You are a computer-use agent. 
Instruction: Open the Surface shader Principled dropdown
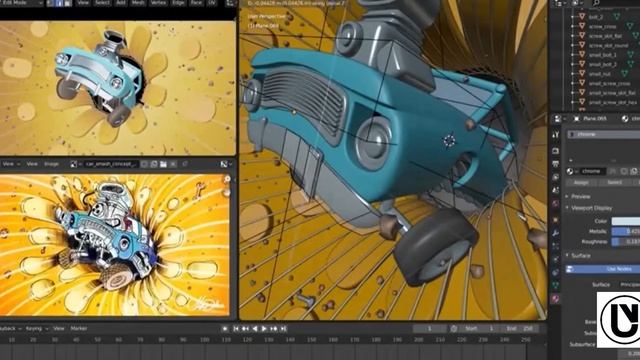pyautogui.click(x=629, y=284)
